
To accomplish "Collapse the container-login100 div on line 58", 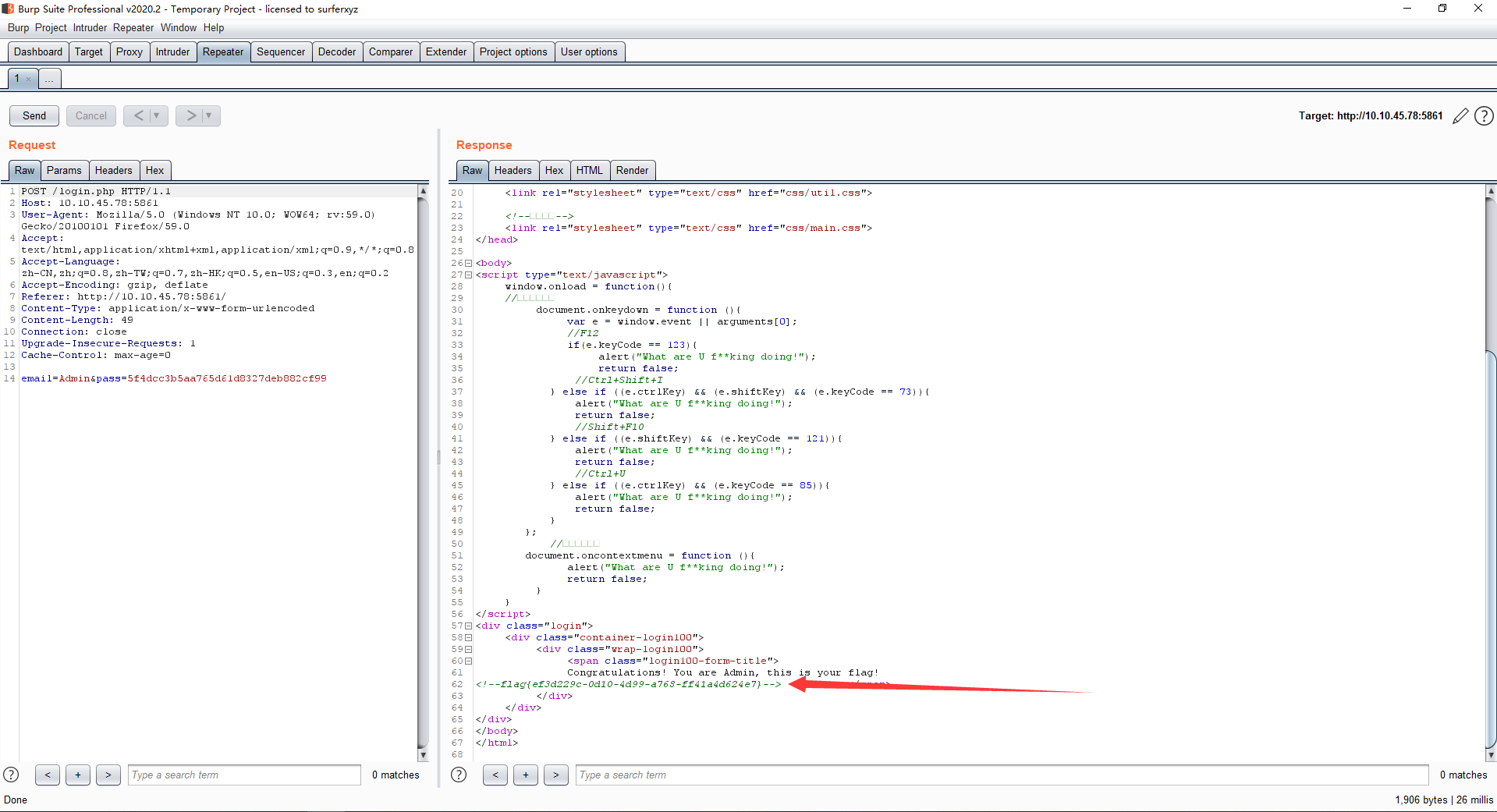I will (469, 637).
